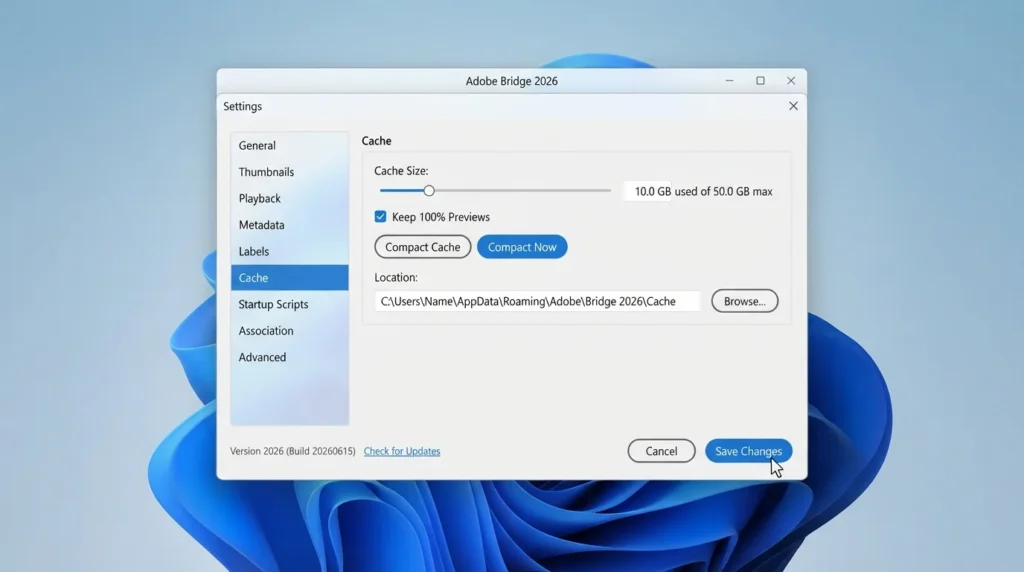Open the General settings category
The image size is (1024, 572).
pyautogui.click(x=289, y=146)
